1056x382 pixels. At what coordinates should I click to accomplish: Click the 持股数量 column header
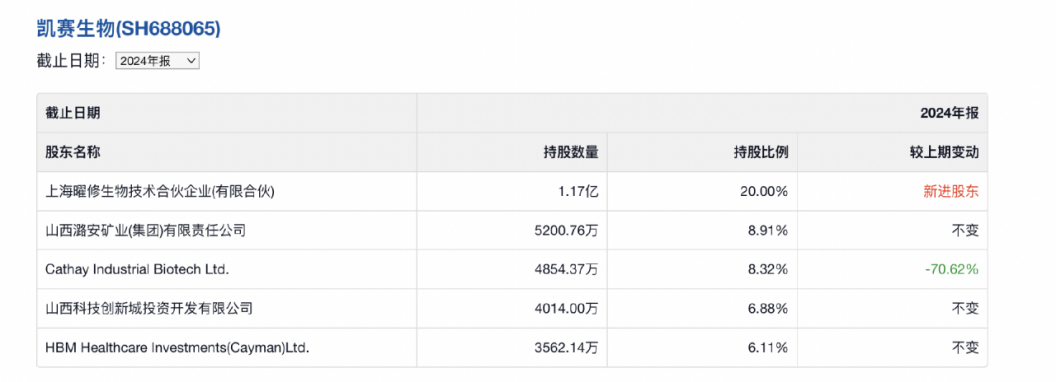pos(570,152)
